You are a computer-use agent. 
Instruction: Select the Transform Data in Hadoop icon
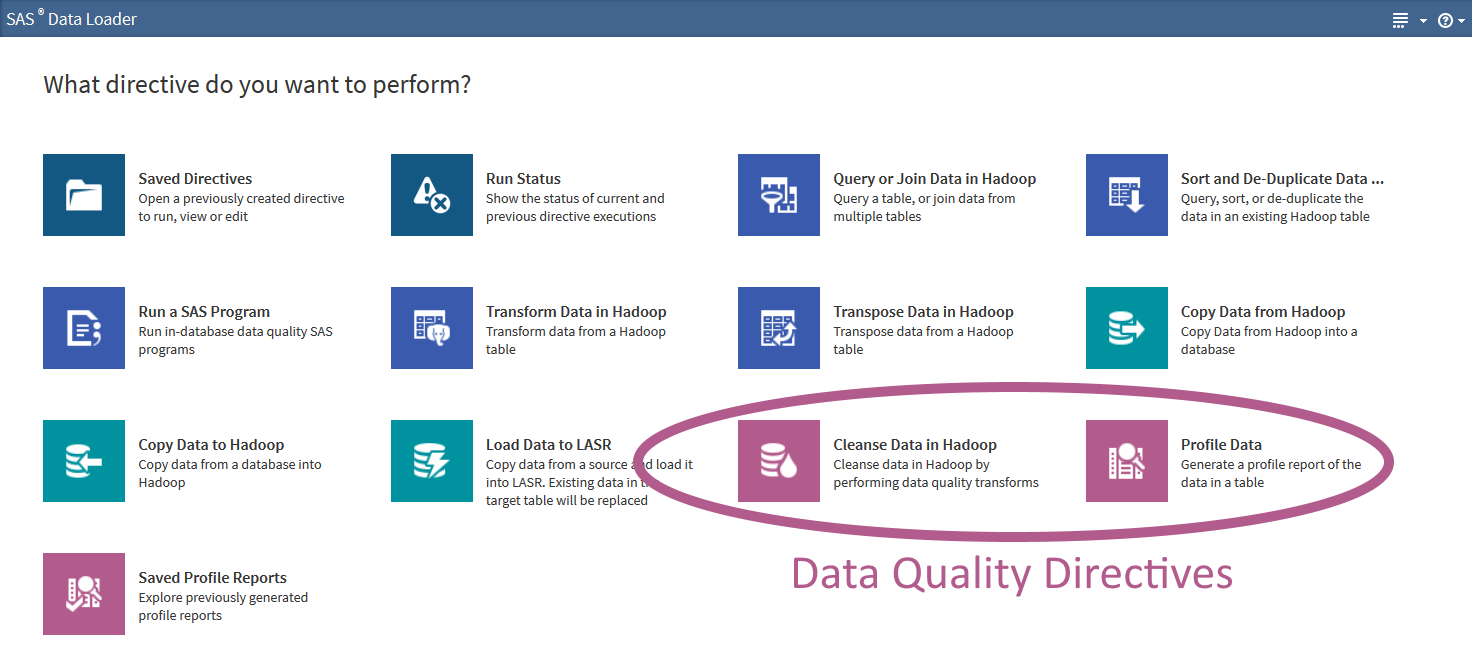coord(431,328)
